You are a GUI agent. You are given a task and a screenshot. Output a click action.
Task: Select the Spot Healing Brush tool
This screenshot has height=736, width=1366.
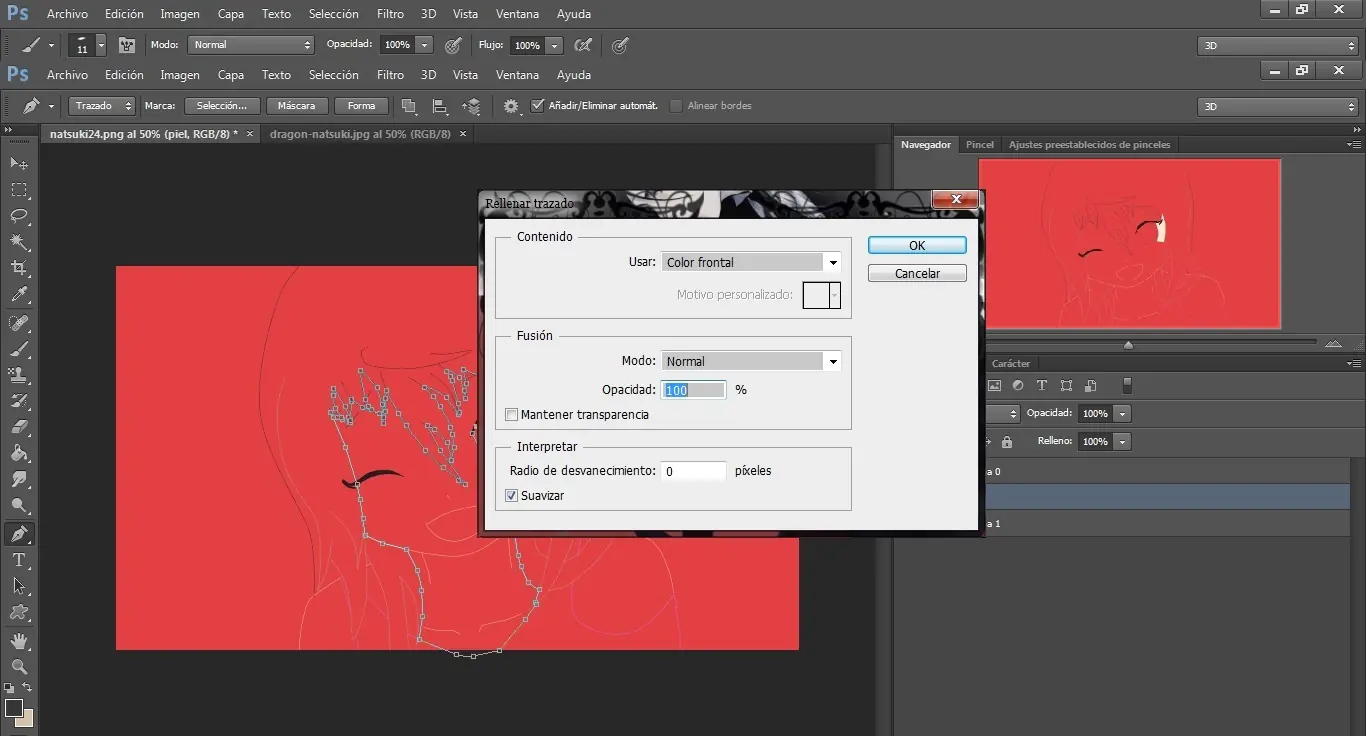pos(19,323)
